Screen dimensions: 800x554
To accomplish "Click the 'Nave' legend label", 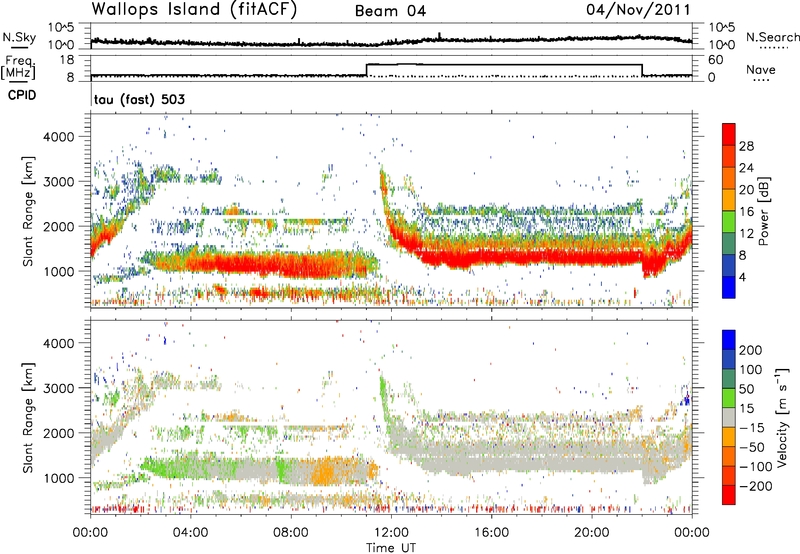I will [761, 70].
